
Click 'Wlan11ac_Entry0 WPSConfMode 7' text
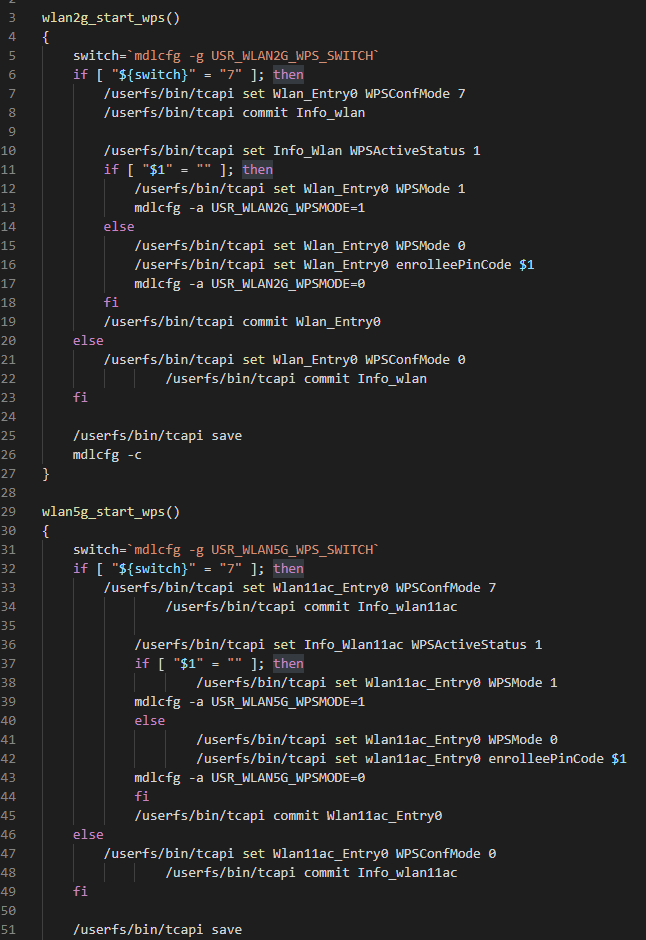(x=384, y=588)
